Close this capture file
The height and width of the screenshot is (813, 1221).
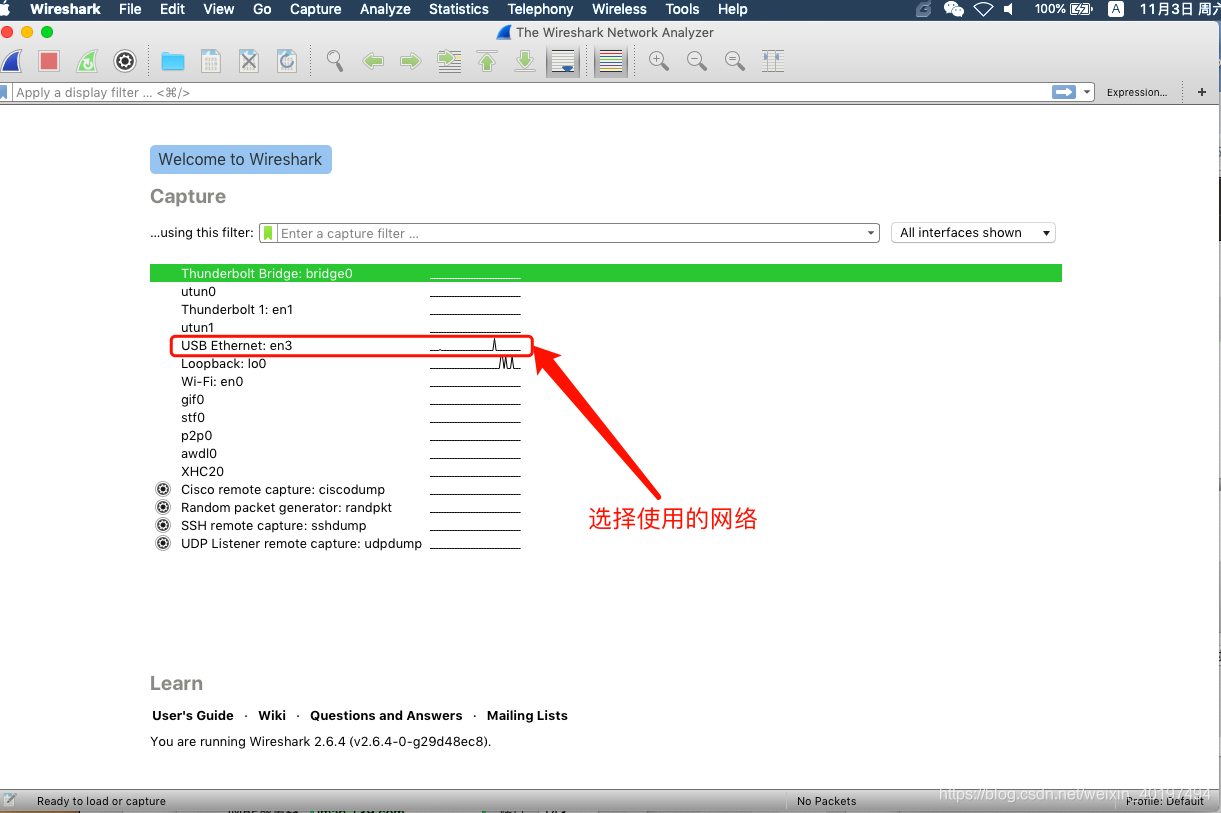249,61
